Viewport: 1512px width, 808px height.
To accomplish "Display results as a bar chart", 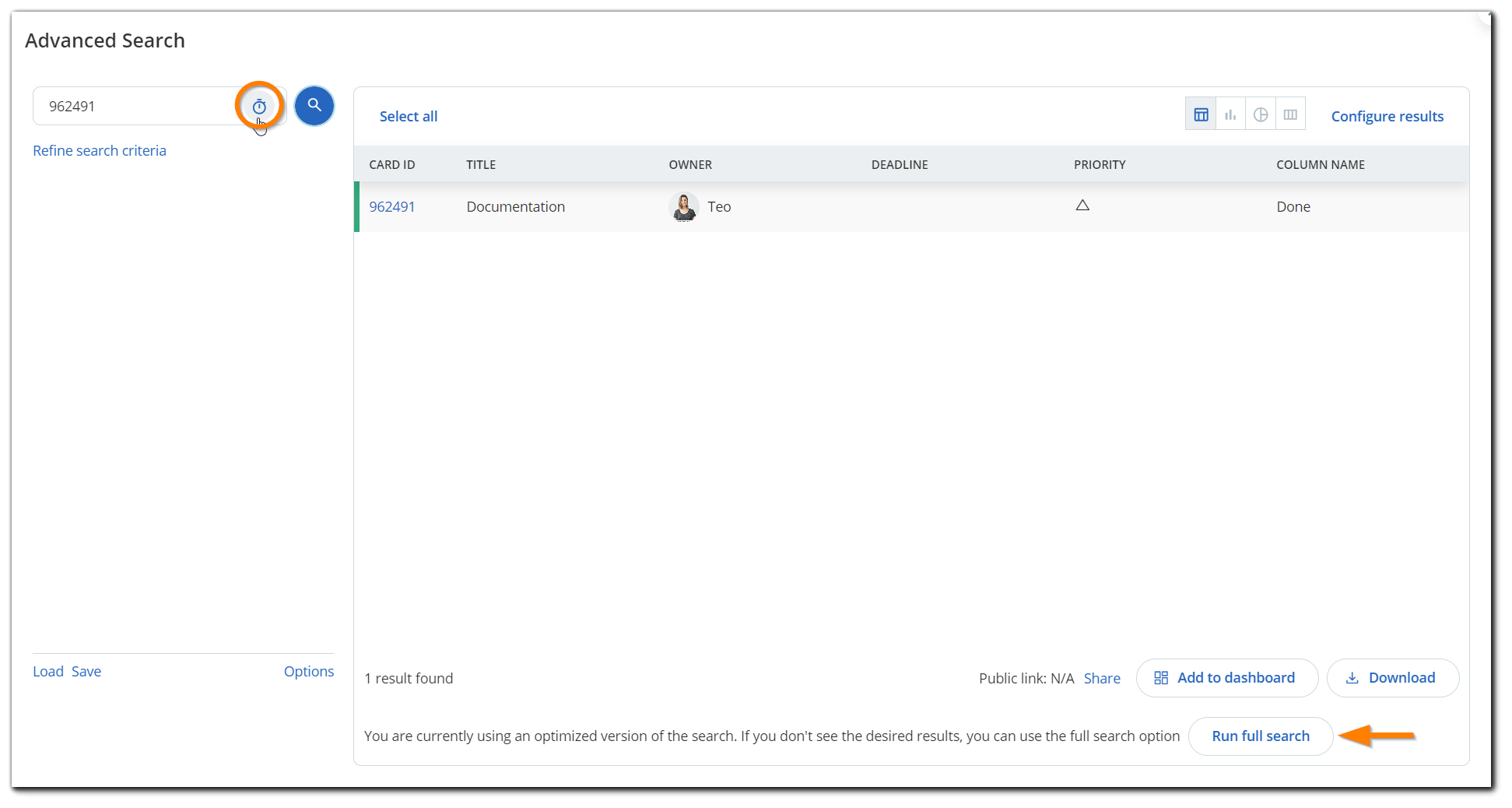I will 1230,113.
